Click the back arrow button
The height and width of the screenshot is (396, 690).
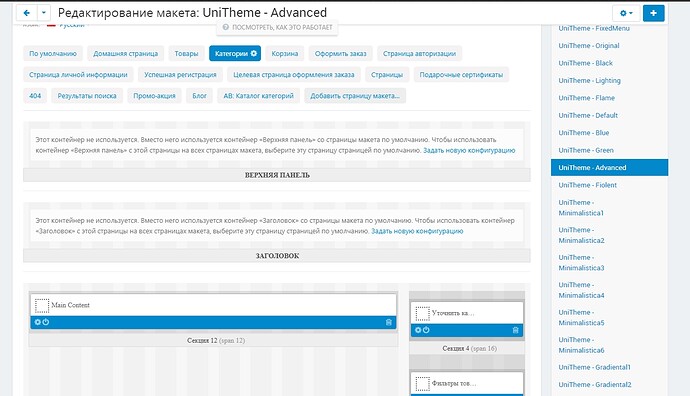(26, 13)
